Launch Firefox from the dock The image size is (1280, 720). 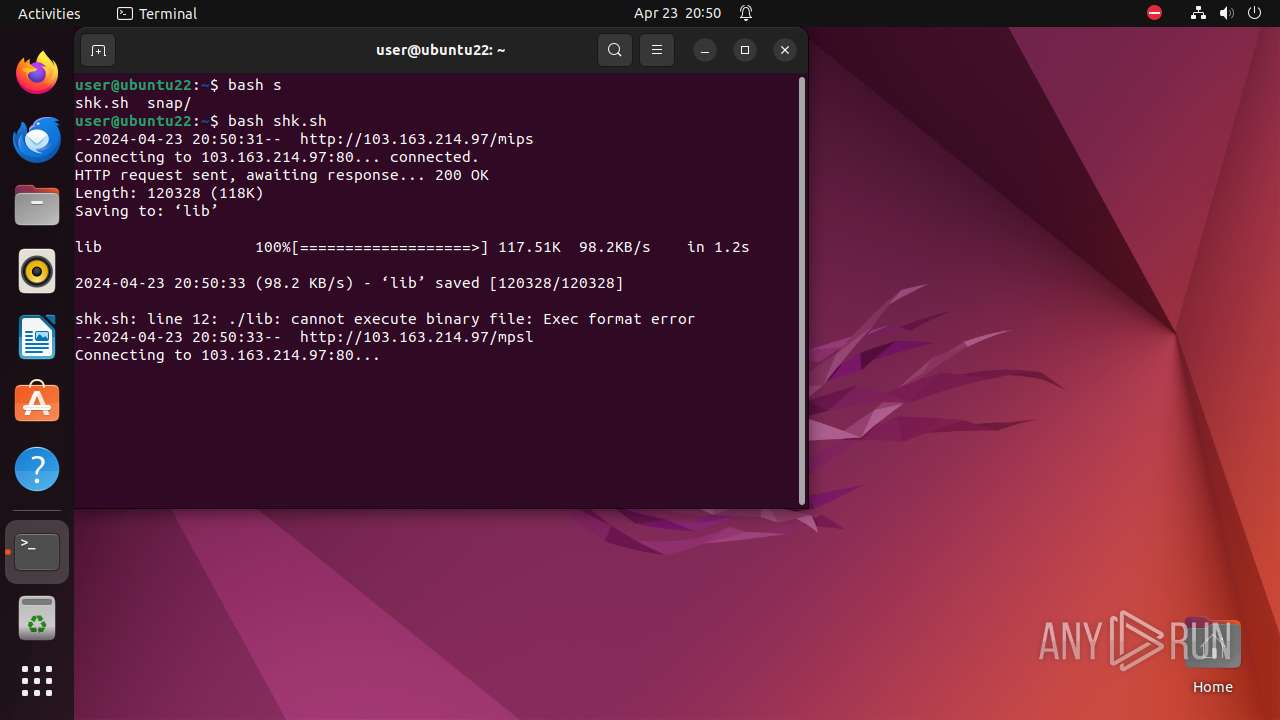click(37, 73)
